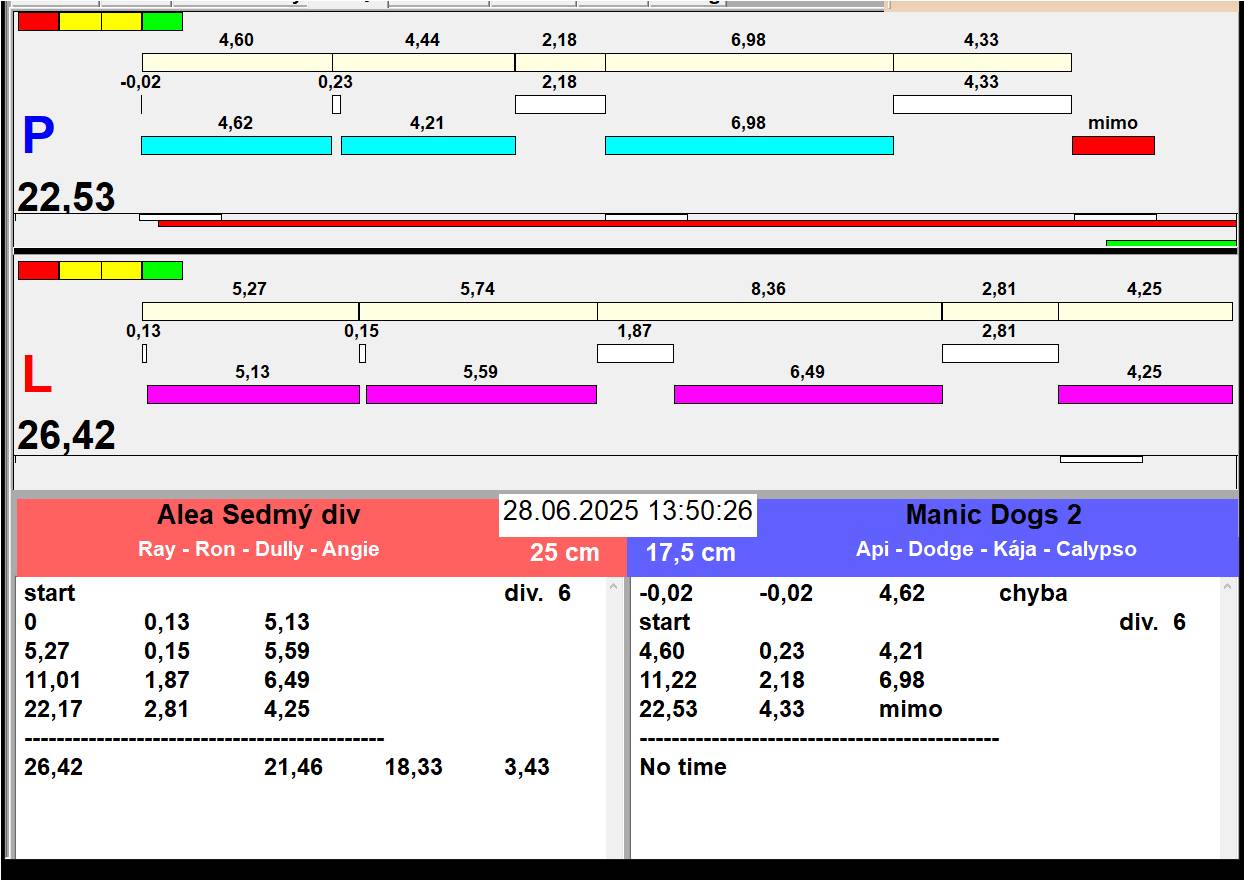Select the cyan 6,98 run bar
The width and height of the screenshot is (1244, 880).
[748, 146]
